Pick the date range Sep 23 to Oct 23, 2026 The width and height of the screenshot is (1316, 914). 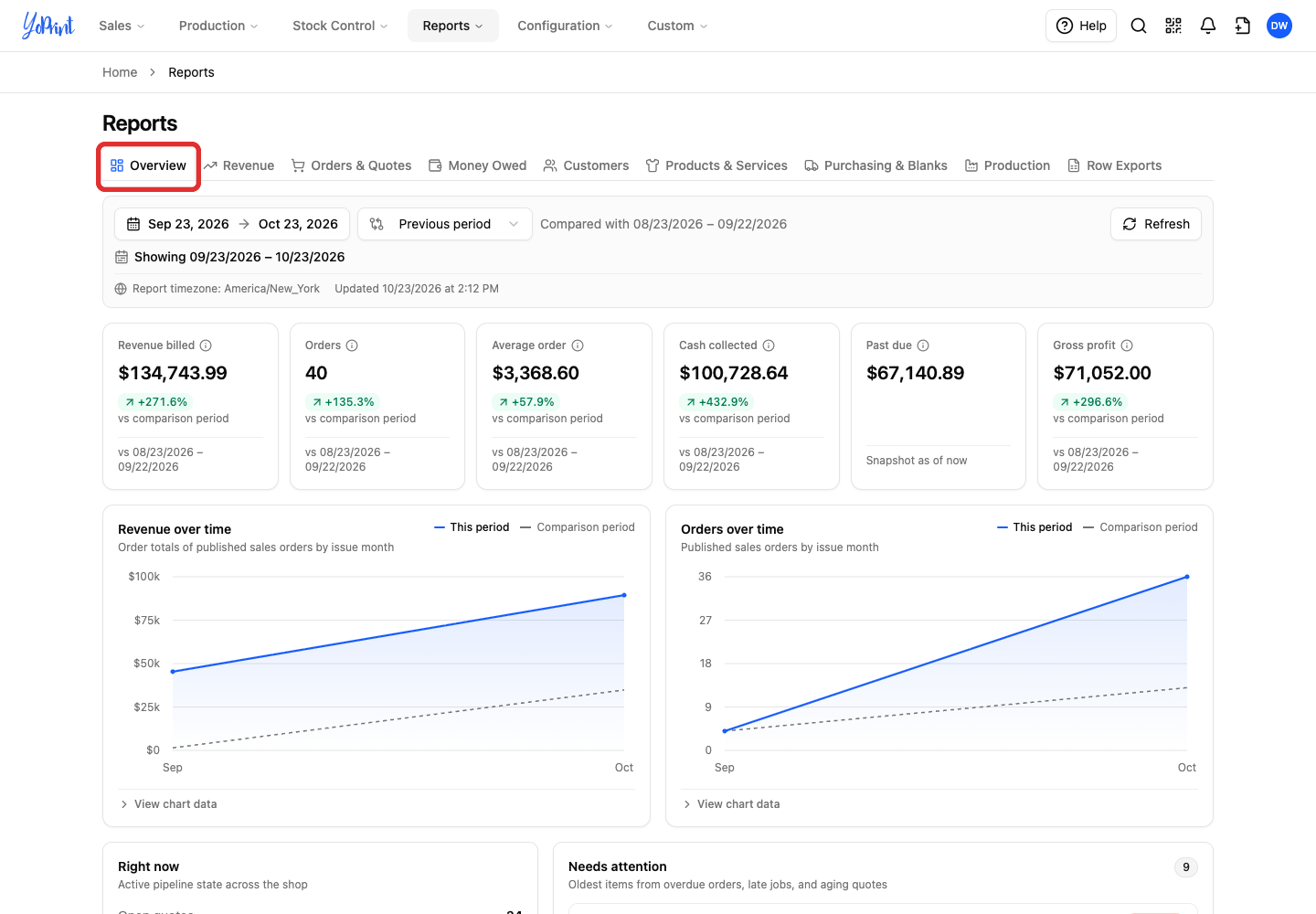(x=232, y=224)
